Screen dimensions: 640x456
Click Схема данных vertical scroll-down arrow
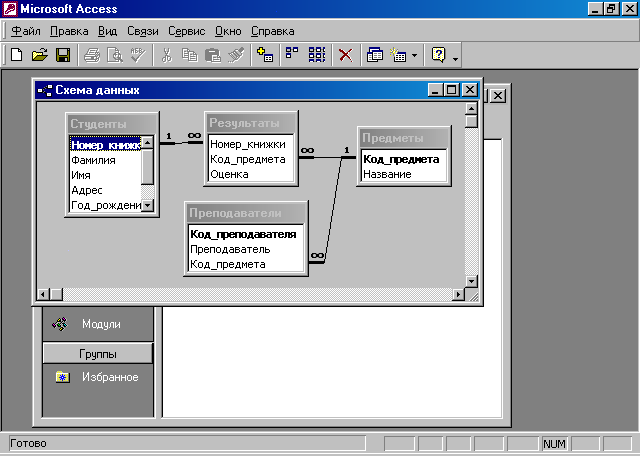coord(471,281)
